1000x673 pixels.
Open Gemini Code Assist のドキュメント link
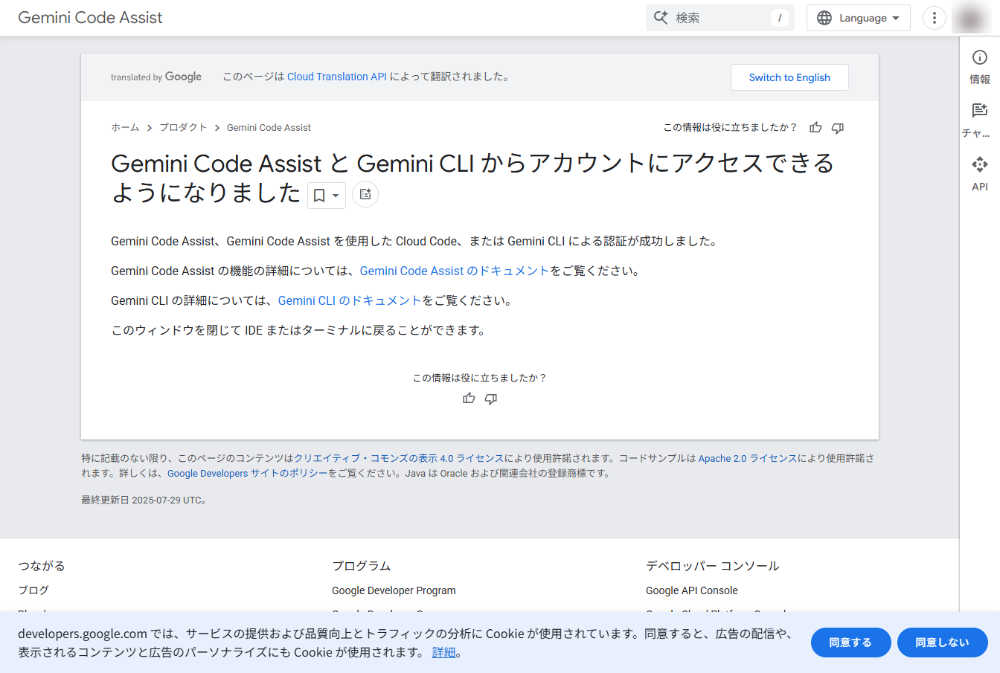tap(455, 271)
